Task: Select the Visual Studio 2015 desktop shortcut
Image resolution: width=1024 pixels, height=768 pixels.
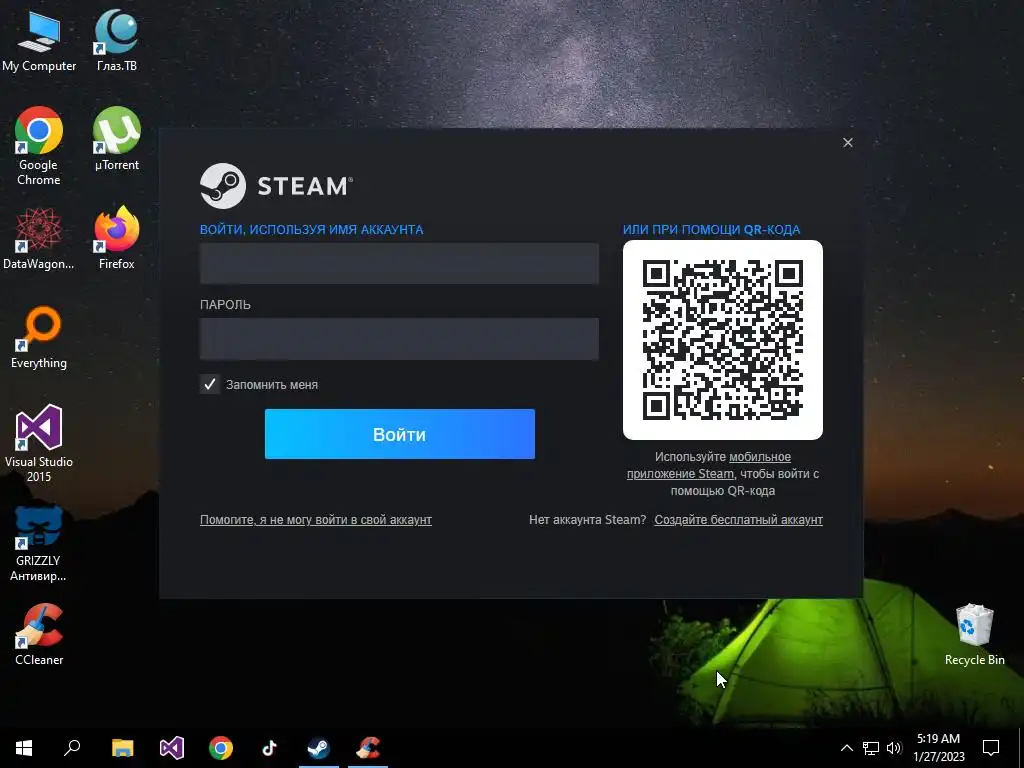Action: click(x=39, y=443)
